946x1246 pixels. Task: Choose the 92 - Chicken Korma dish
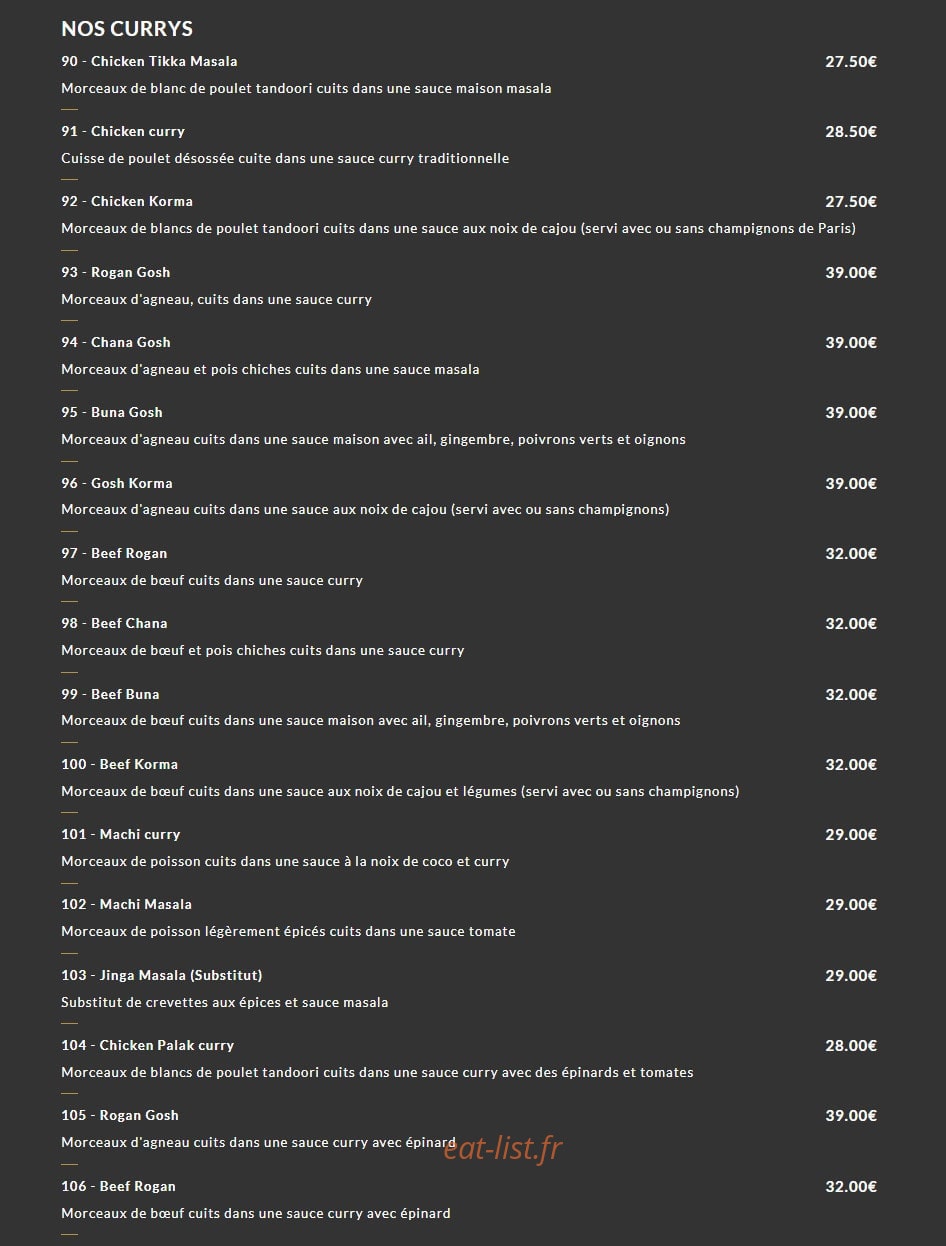pos(127,201)
